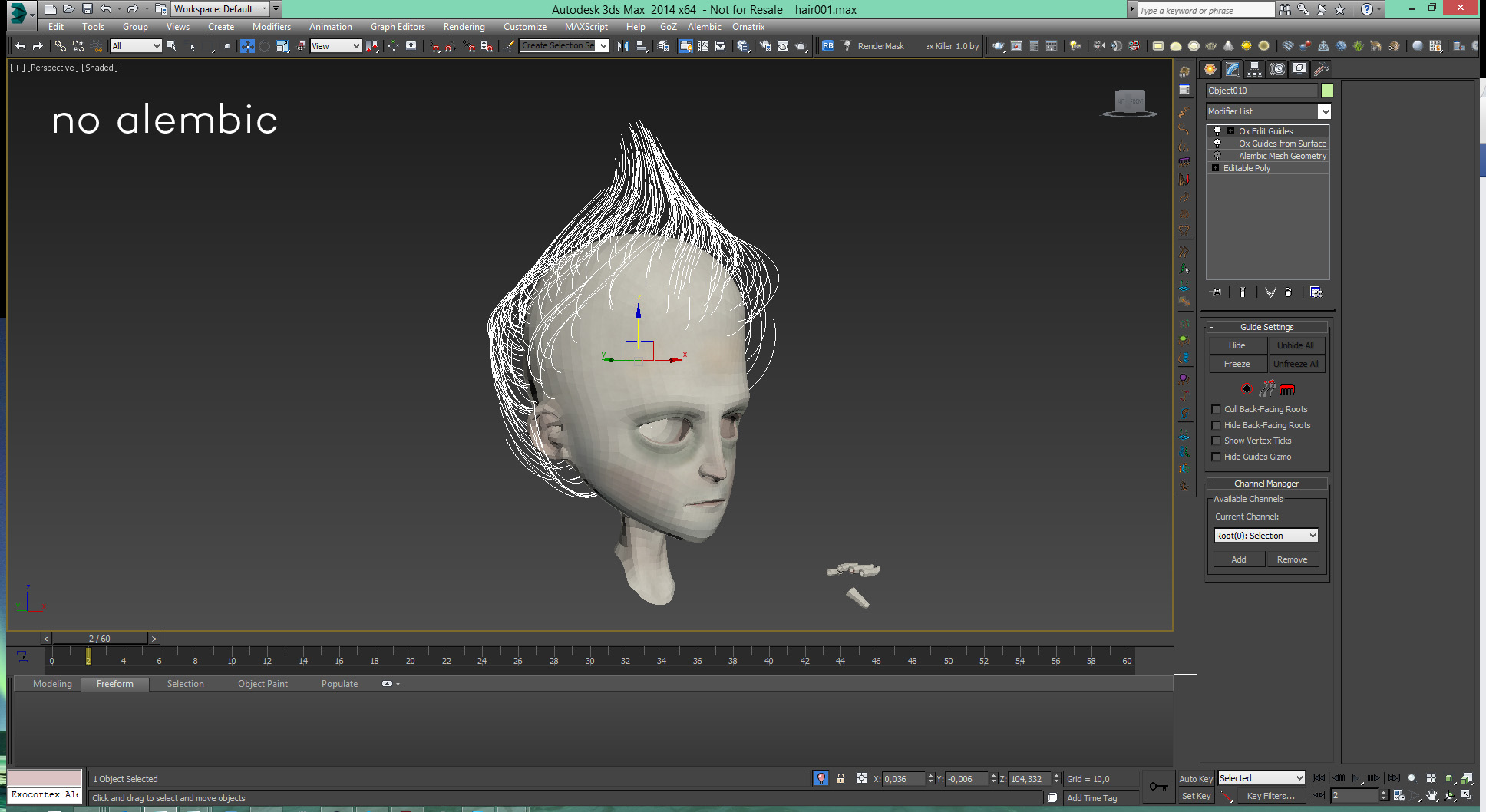Select the Move transform tool
This screenshot has height=812, width=1486.
pyautogui.click(x=246, y=46)
